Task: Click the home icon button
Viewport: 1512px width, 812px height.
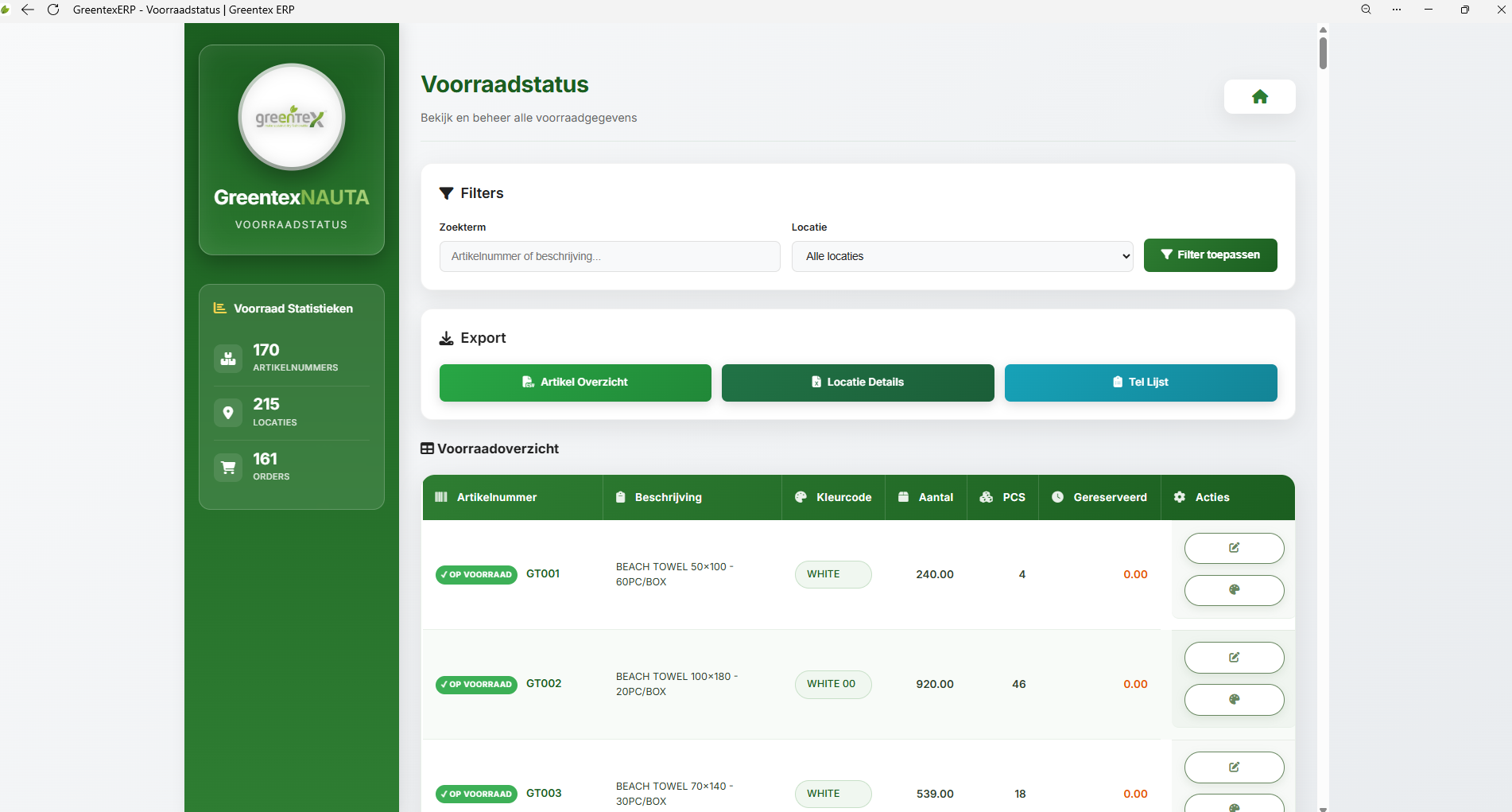Action: coord(1259,97)
